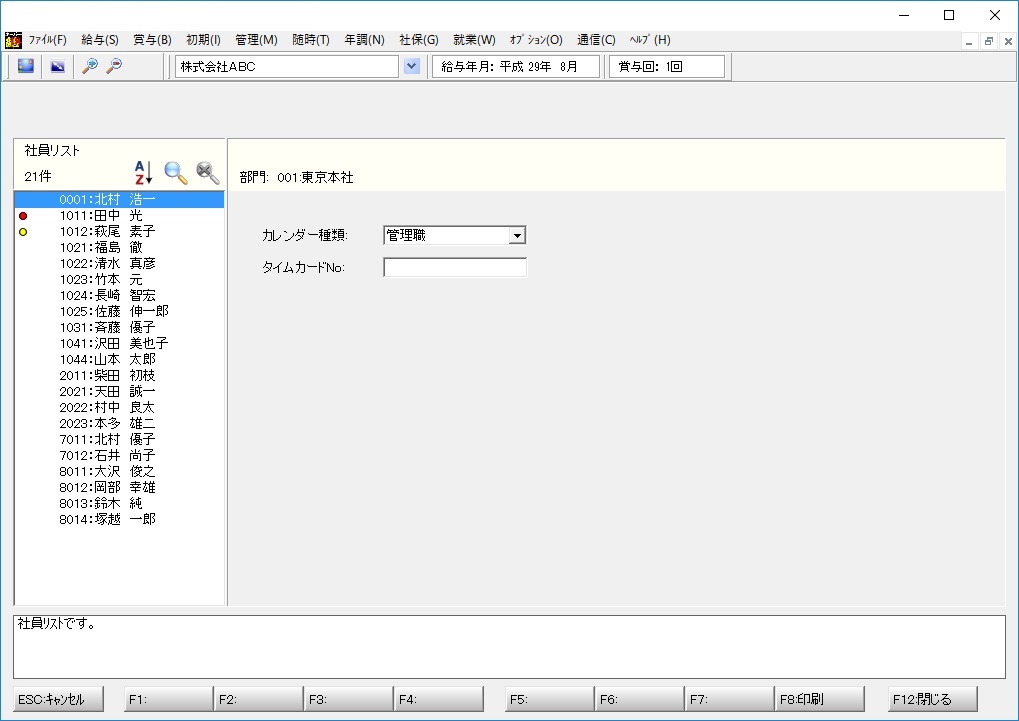The width and height of the screenshot is (1019, 721).
Task: Click the application logo icon in menu bar
Action: point(13,40)
